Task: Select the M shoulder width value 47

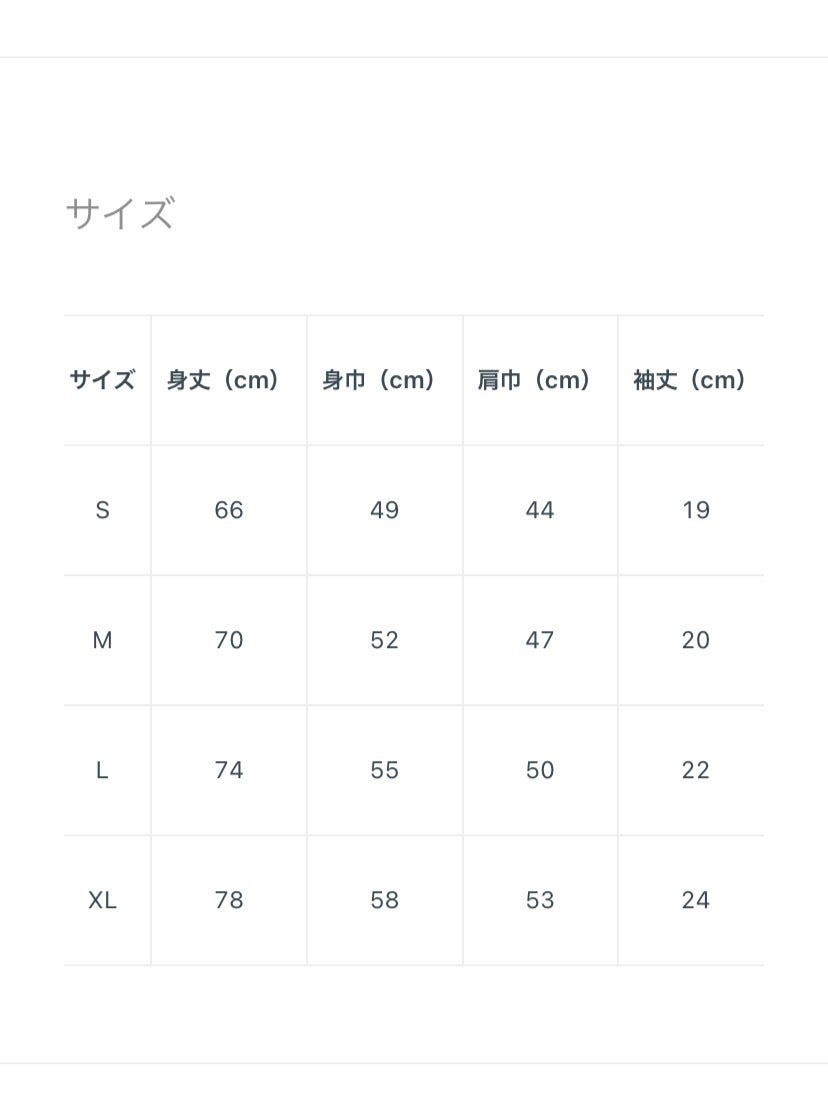Action: (x=540, y=640)
